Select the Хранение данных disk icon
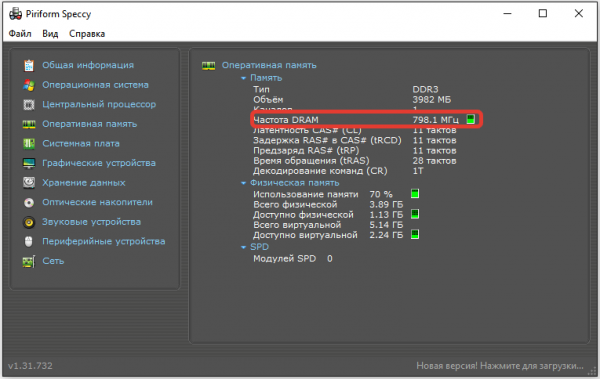This screenshot has height=379, width=600. point(29,183)
